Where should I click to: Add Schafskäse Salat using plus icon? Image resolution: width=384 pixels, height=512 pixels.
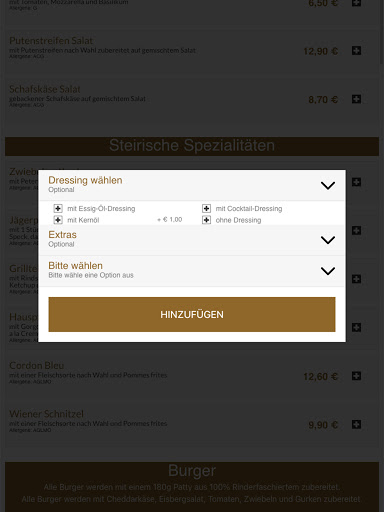356,99
